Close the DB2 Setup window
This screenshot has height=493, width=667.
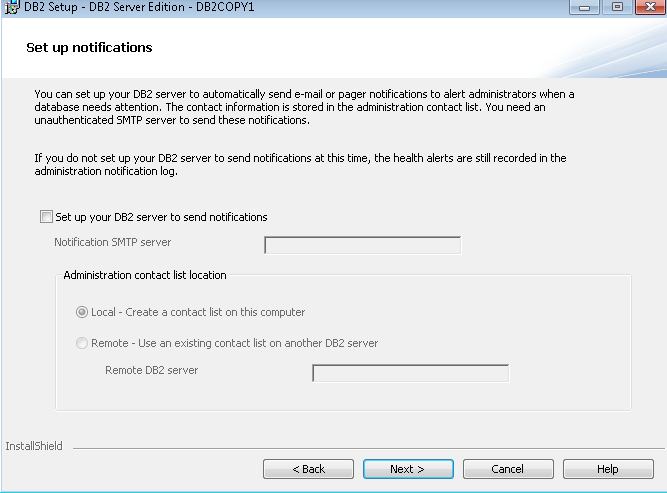coord(650,7)
